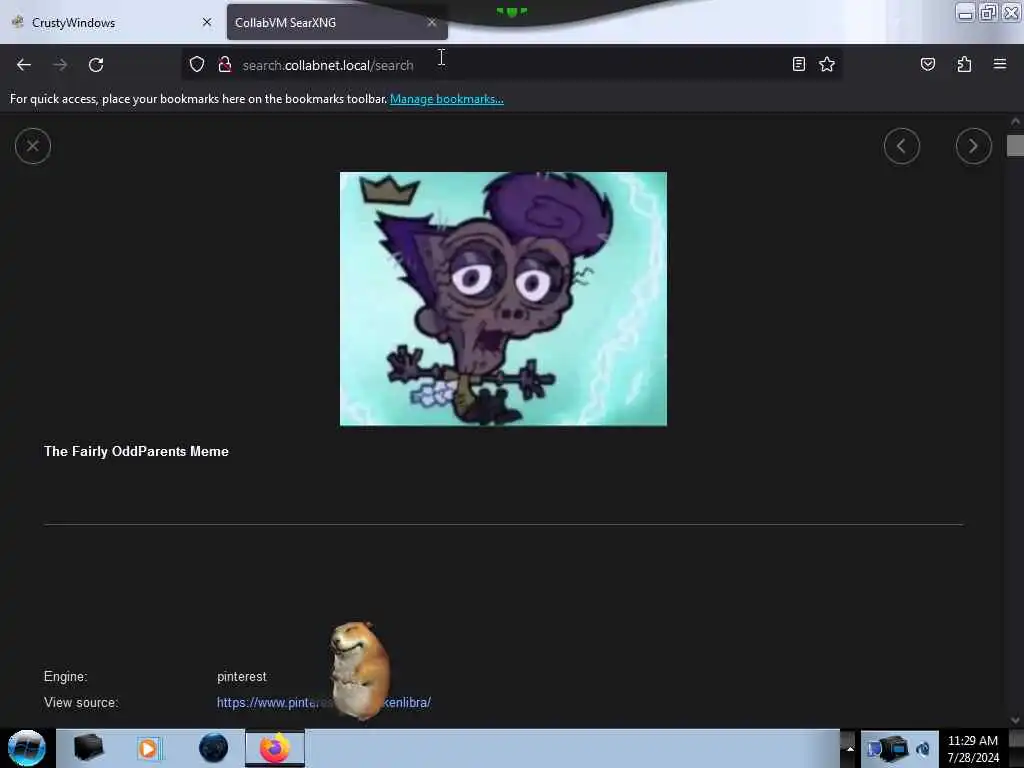Close the CrustyWindows tab
This screenshot has height=768, width=1024.
pos(207,22)
